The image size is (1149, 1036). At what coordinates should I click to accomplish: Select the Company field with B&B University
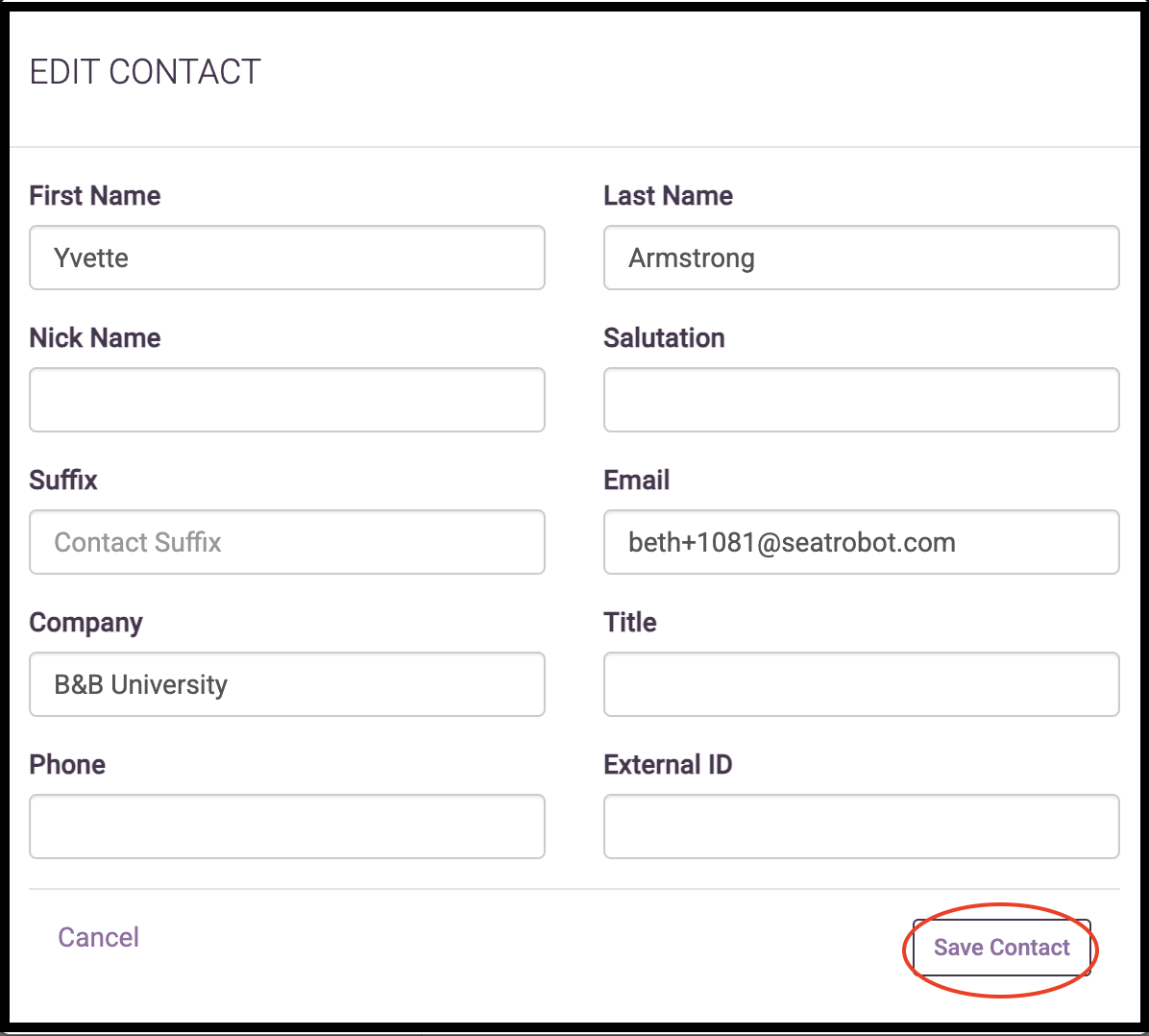[287, 684]
